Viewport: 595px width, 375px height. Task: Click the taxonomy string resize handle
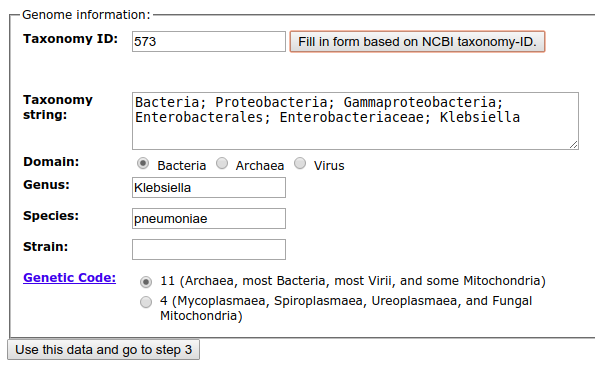point(573,145)
